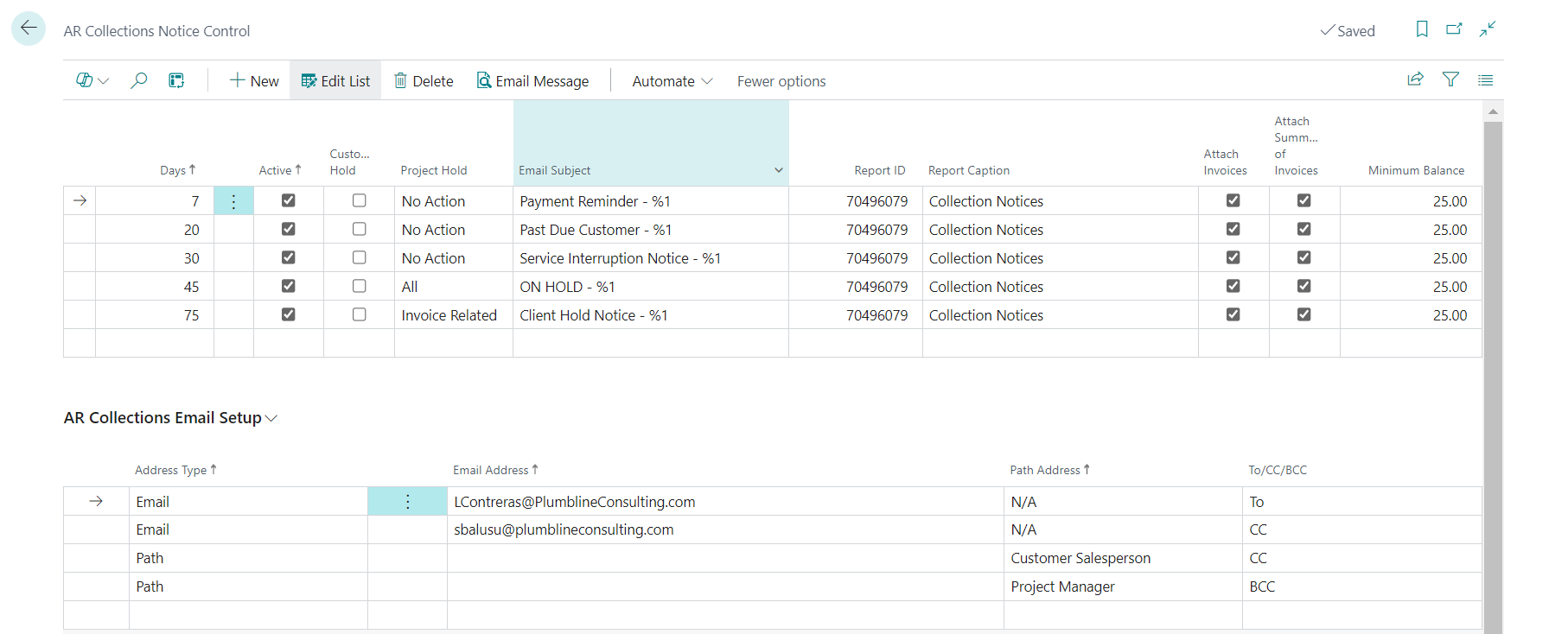The image size is (1568, 634).
Task: Click the Report ID column header
Action: pyautogui.click(x=880, y=170)
